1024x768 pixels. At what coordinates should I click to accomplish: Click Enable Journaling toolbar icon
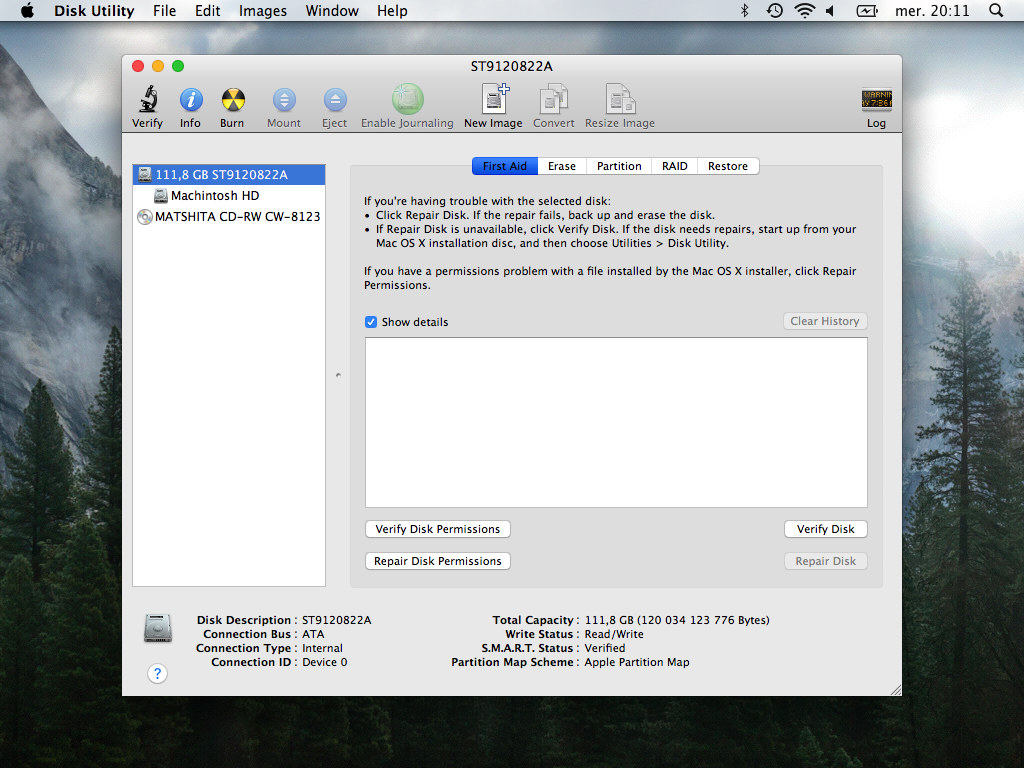[x=408, y=99]
